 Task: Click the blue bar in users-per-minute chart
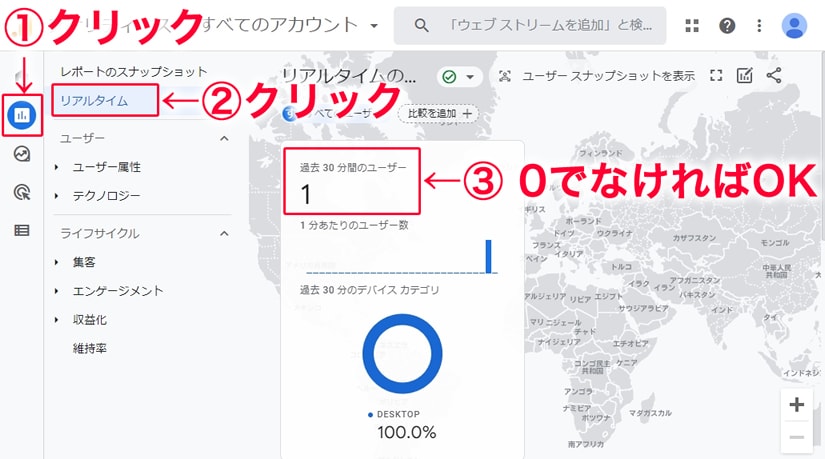point(489,256)
